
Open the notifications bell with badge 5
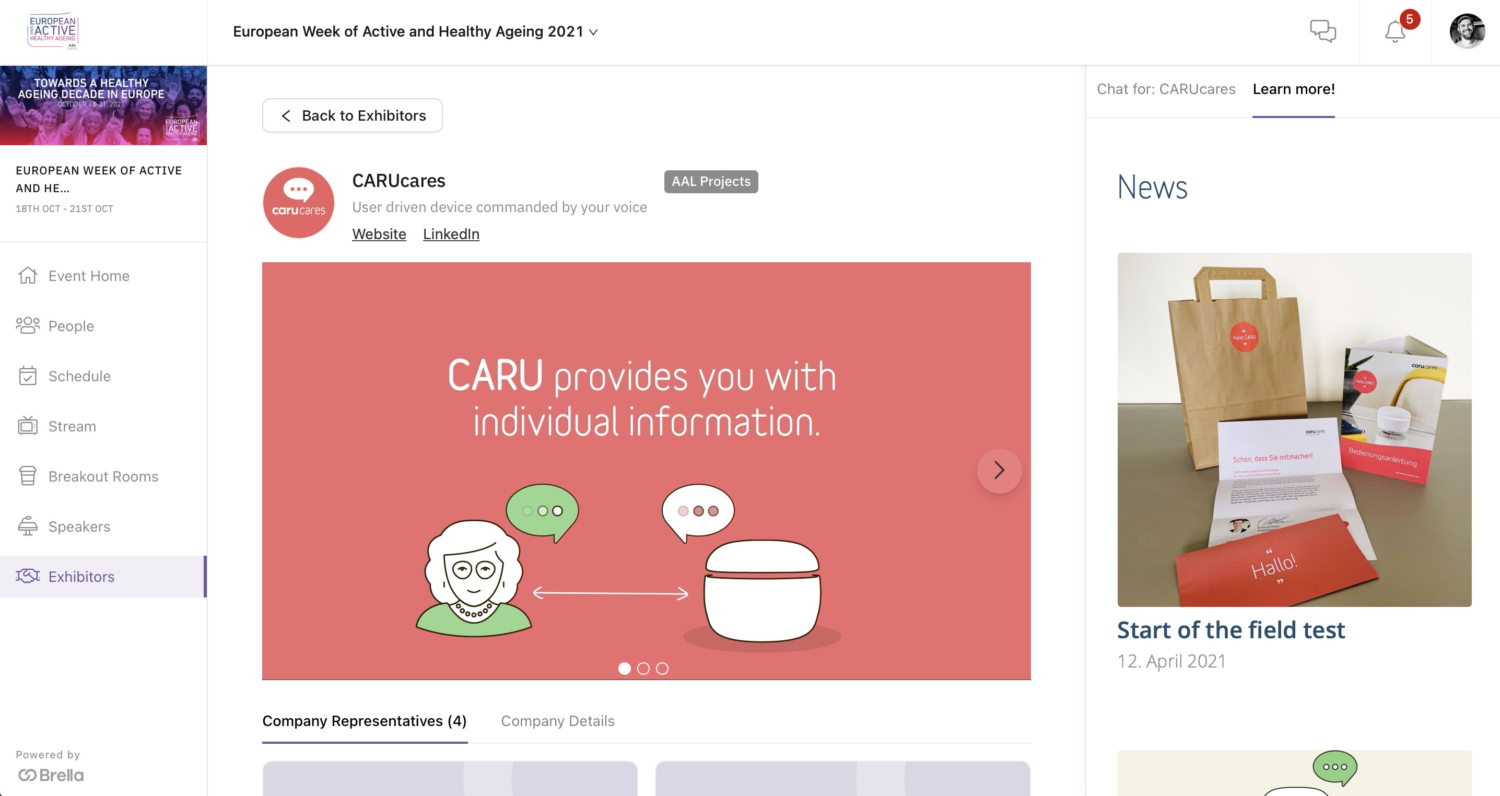[x=1394, y=33]
